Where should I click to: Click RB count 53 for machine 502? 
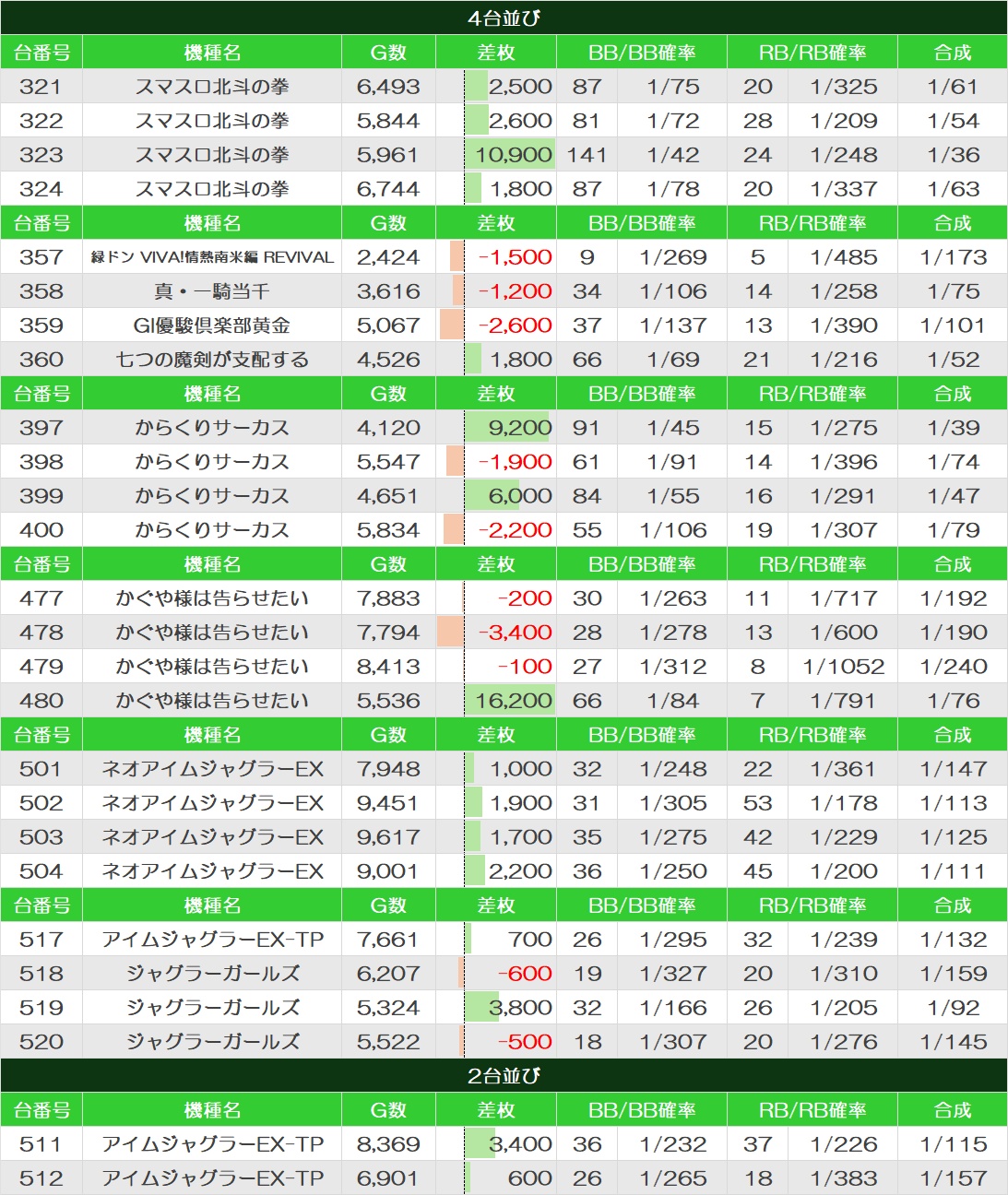click(x=758, y=803)
